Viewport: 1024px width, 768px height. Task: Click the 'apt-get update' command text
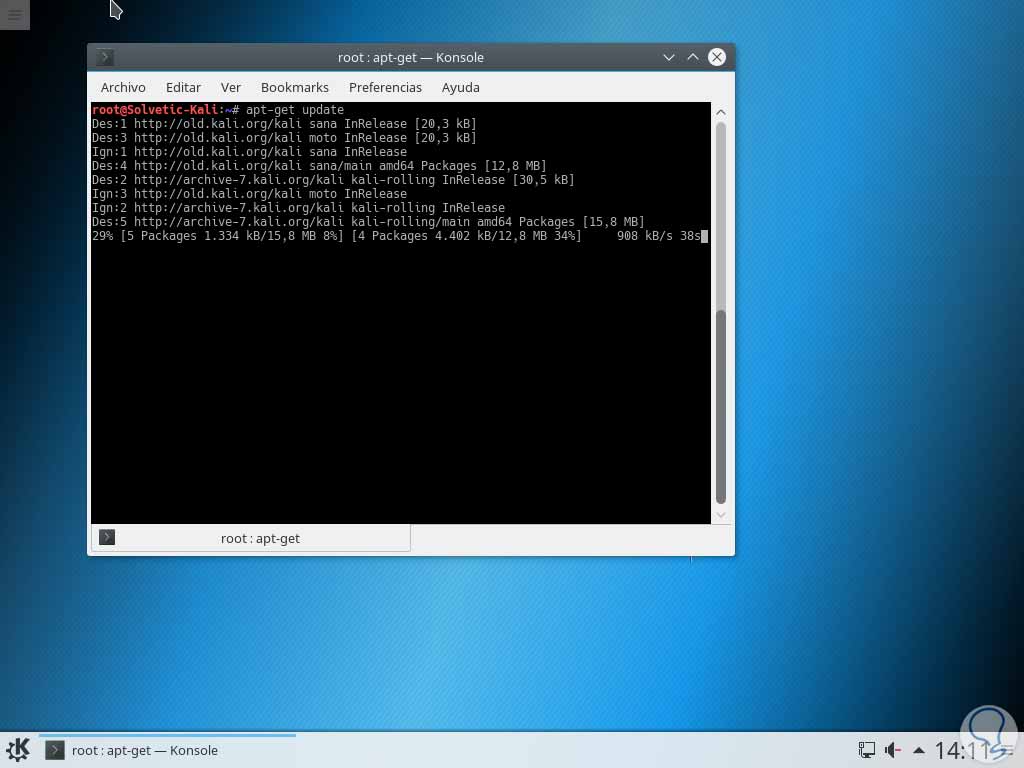295,110
